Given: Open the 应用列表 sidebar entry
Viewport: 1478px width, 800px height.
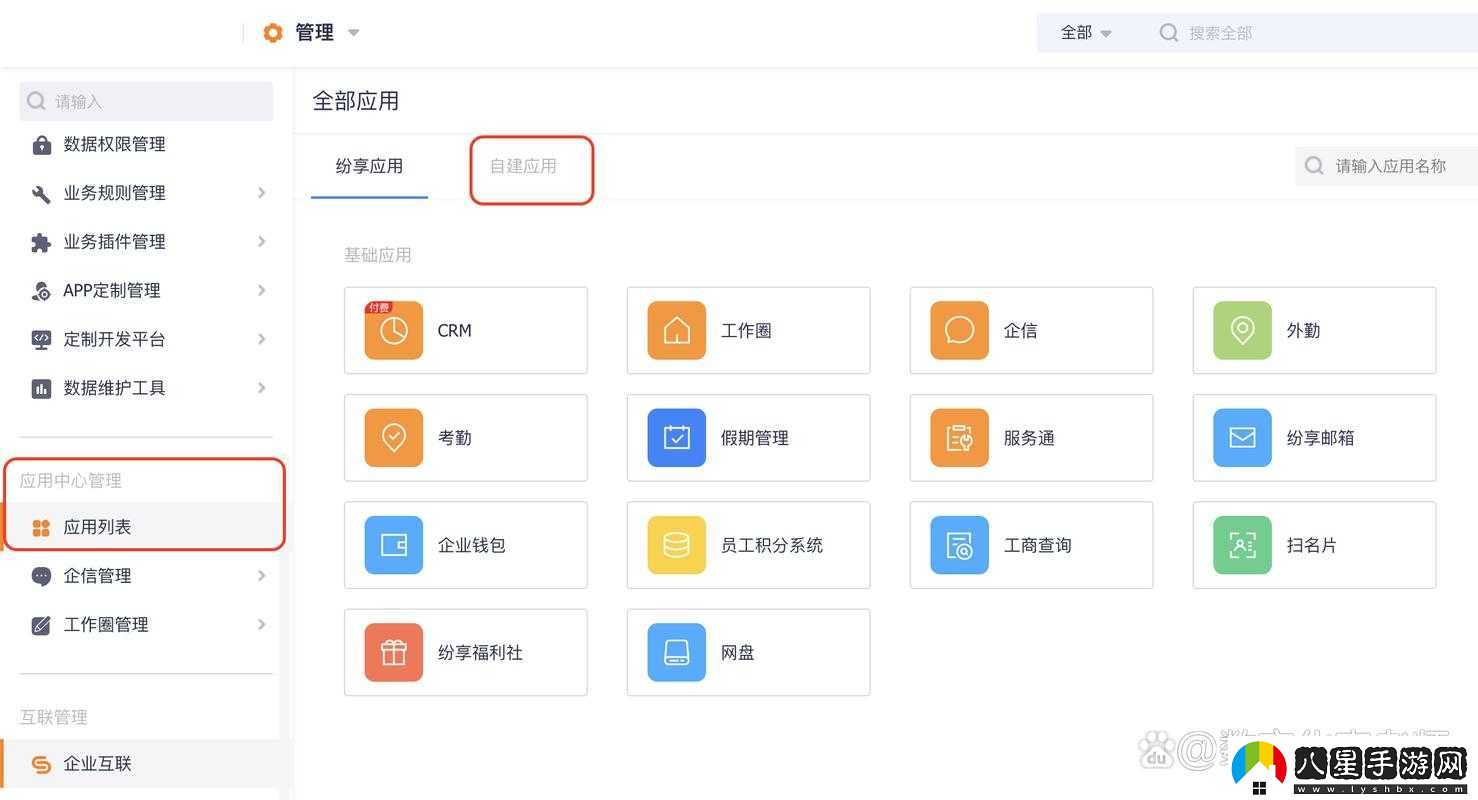Looking at the screenshot, I should [x=97, y=527].
